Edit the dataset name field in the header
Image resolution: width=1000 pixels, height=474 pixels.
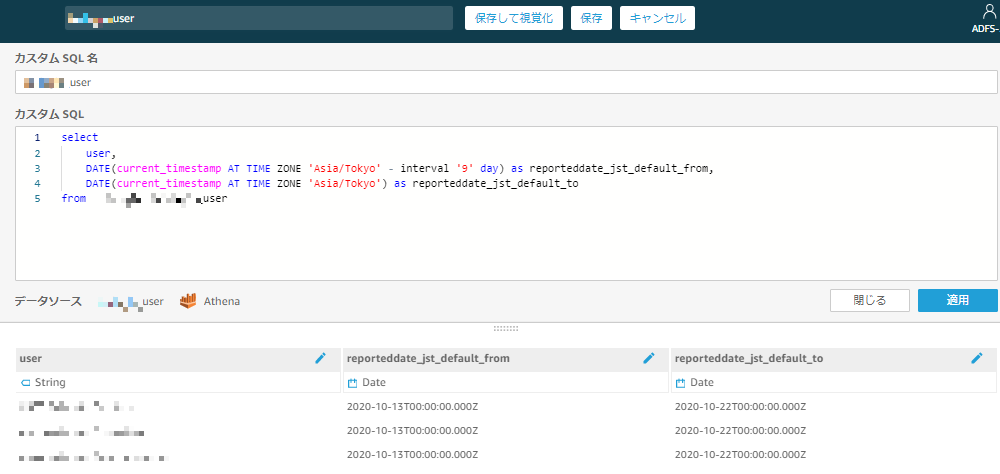pyautogui.click(x=259, y=19)
